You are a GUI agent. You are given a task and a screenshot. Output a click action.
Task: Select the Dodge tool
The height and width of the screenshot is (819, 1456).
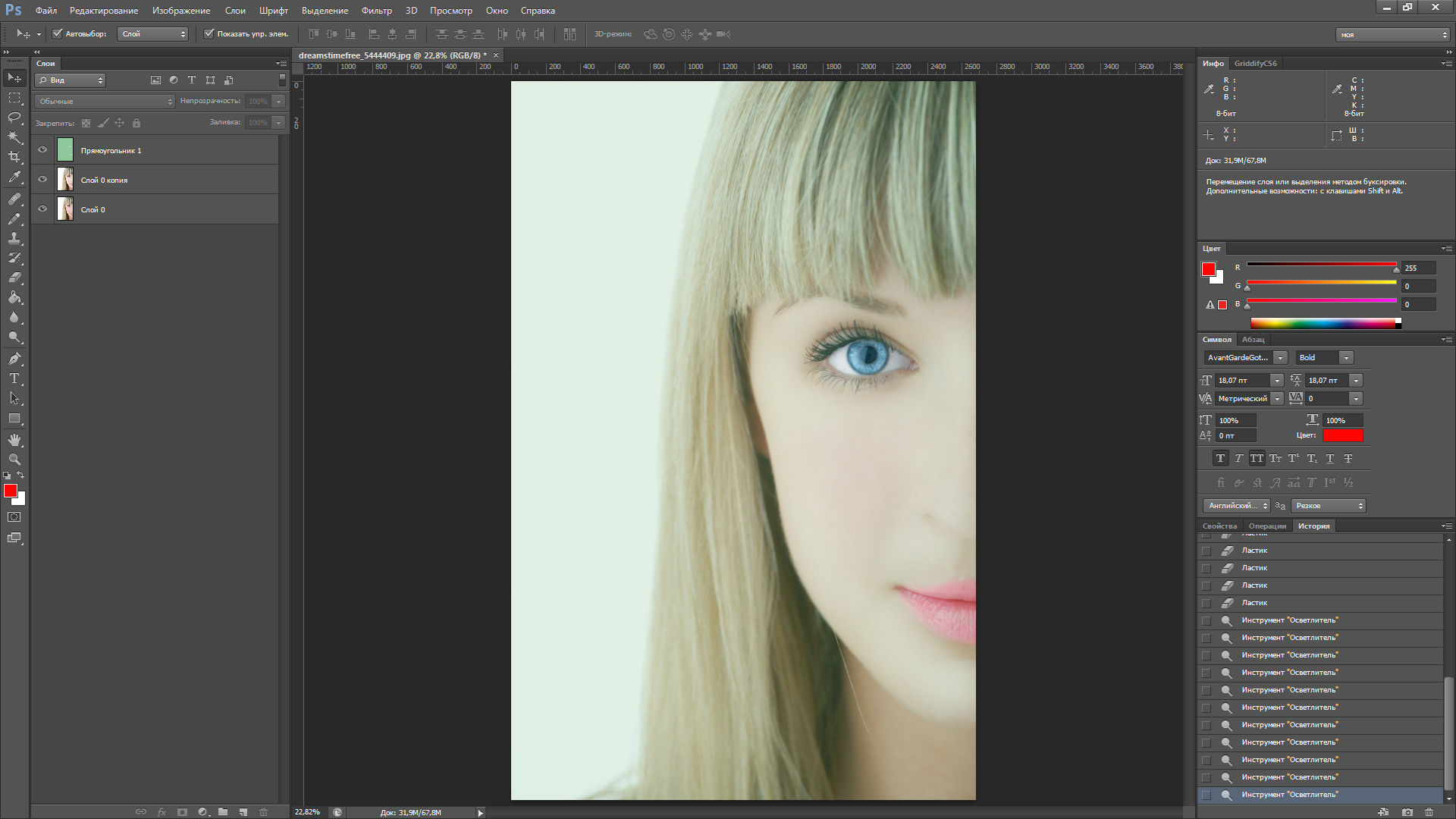pos(14,337)
